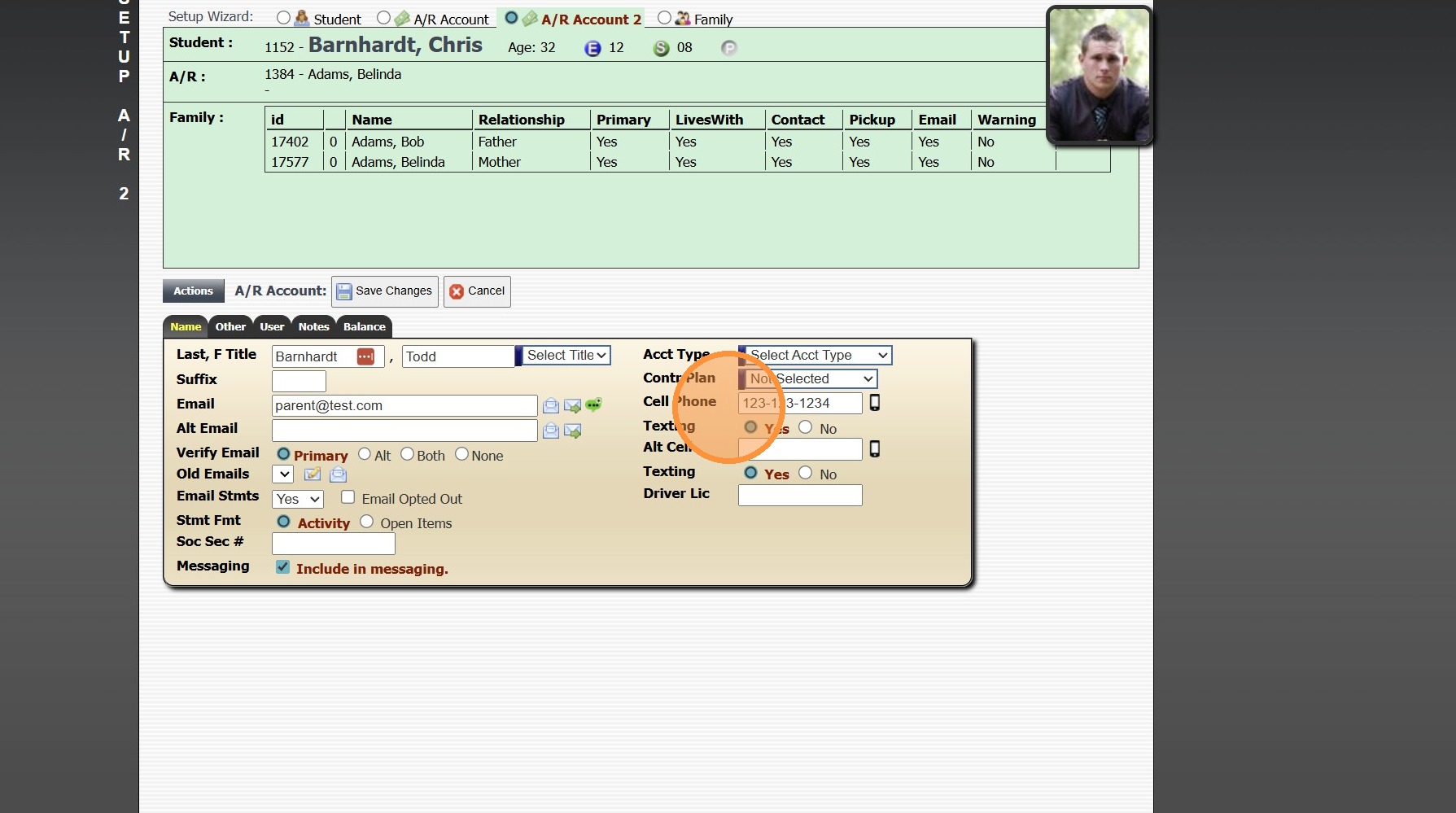Click family id 17577
Image resolution: width=1456 pixels, height=813 pixels.
[290, 162]
